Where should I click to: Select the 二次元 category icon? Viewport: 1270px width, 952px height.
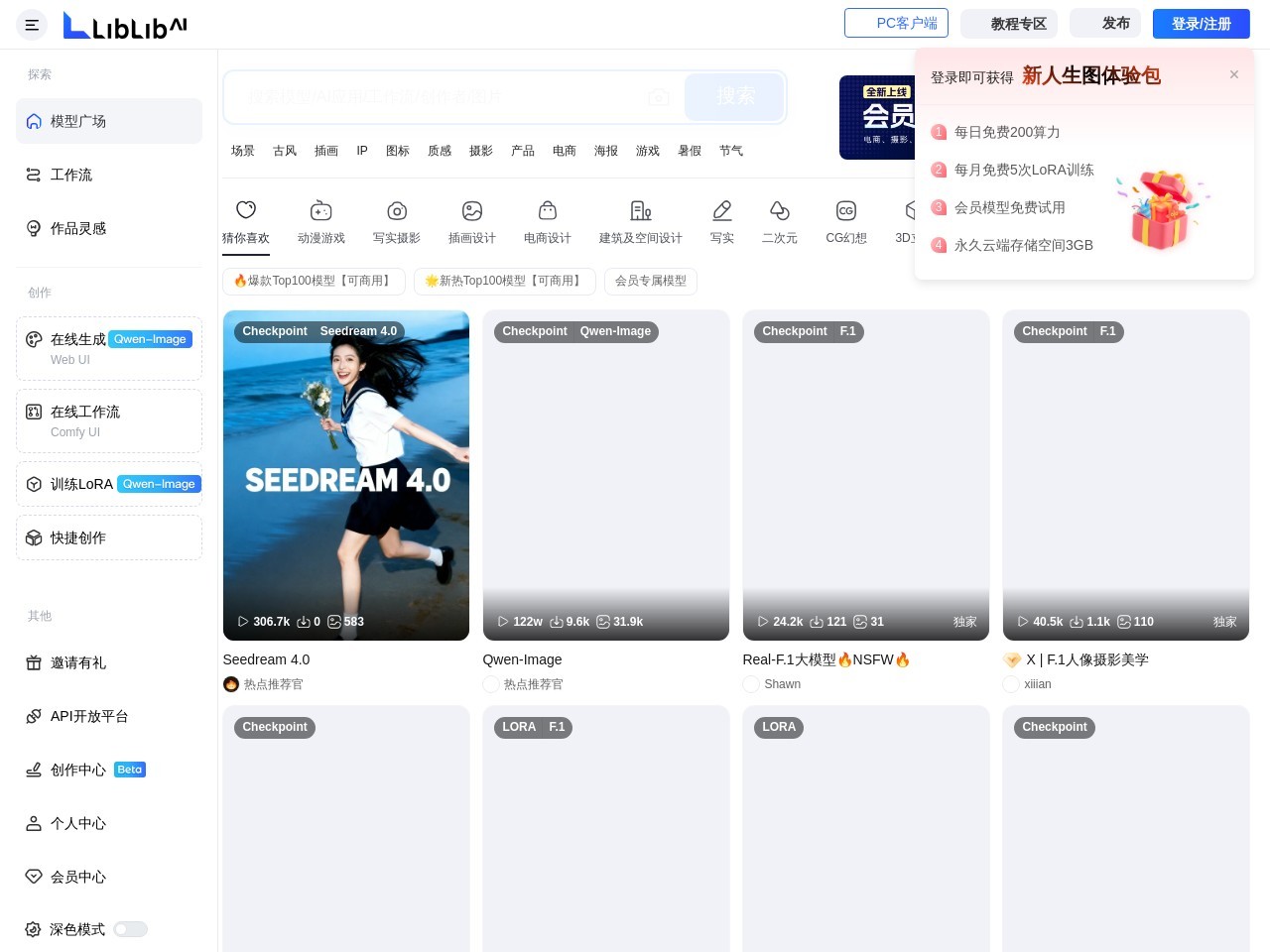click(x=780, y=211)
